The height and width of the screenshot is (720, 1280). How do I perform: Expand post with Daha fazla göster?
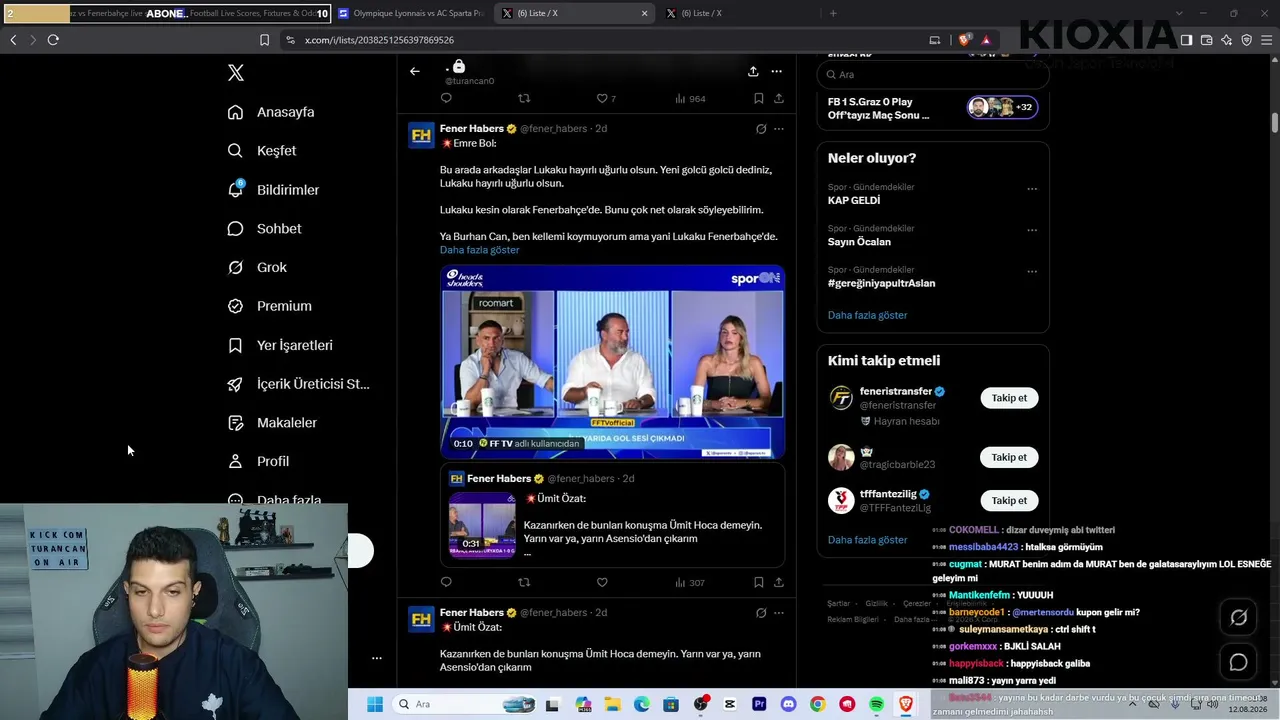480,250
